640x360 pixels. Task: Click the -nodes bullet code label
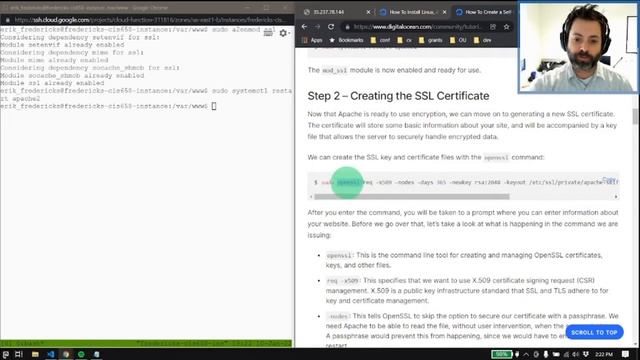pos(338,316)
